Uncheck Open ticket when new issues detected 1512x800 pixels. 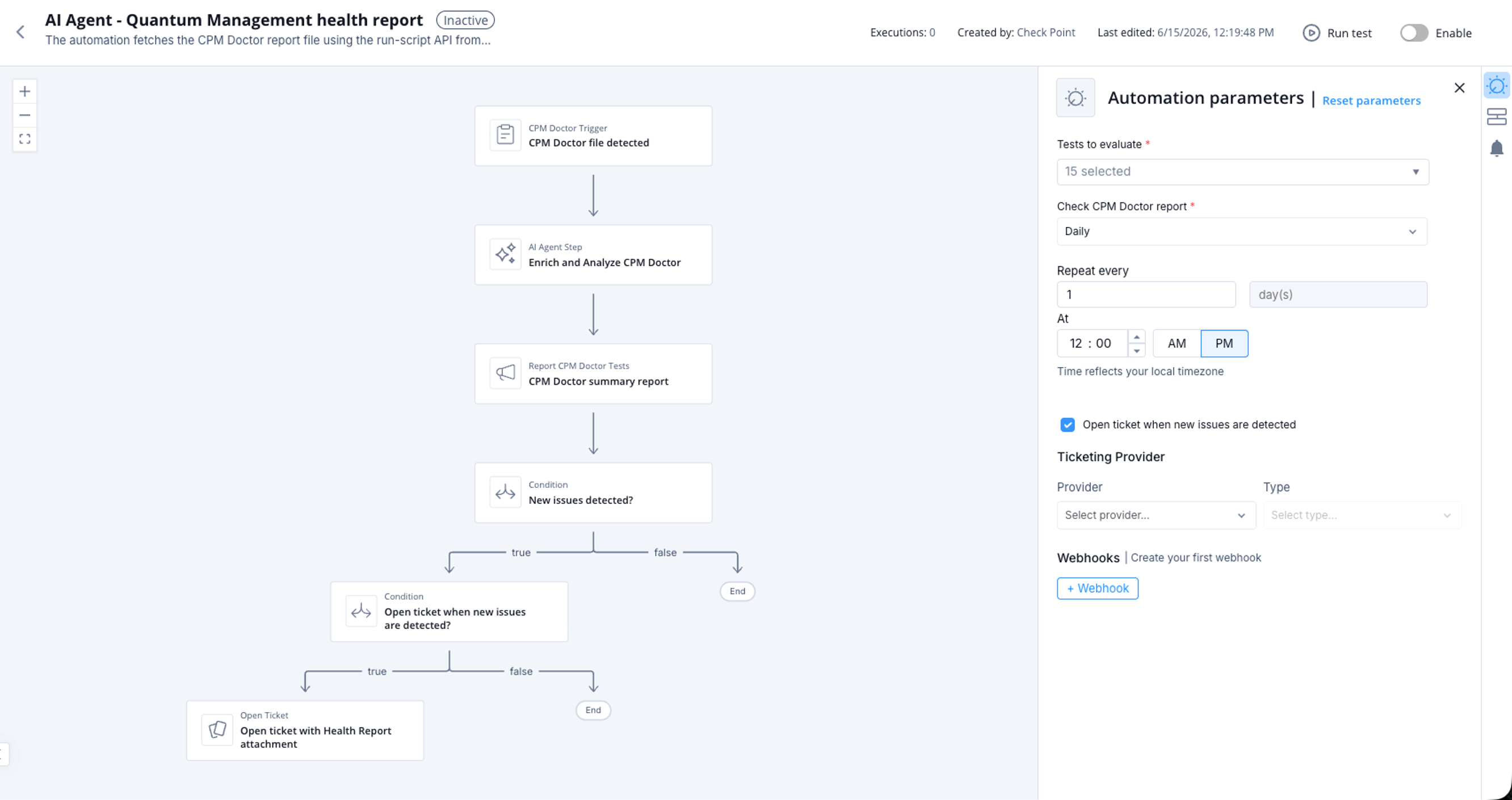click(x=1068, y=424)
